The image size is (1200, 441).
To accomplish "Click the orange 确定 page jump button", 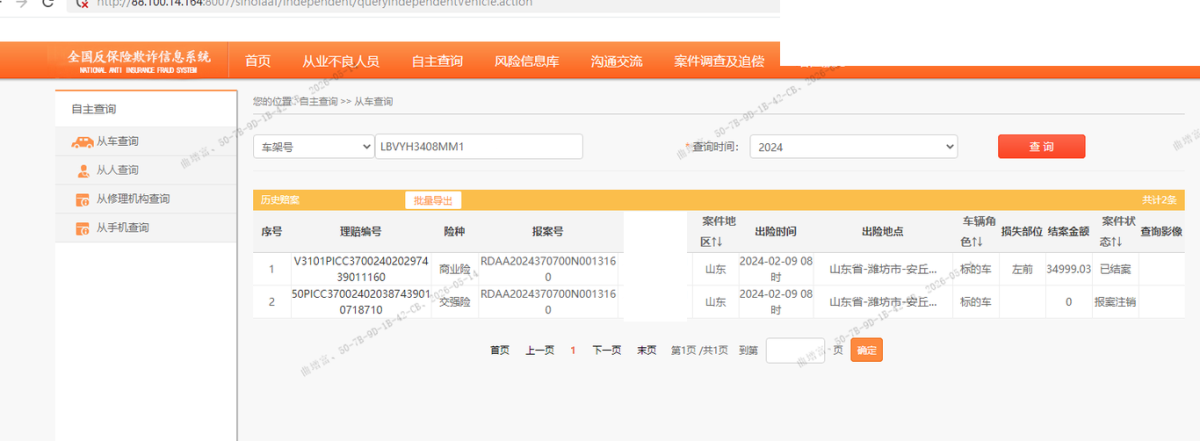I will [866, 350].
